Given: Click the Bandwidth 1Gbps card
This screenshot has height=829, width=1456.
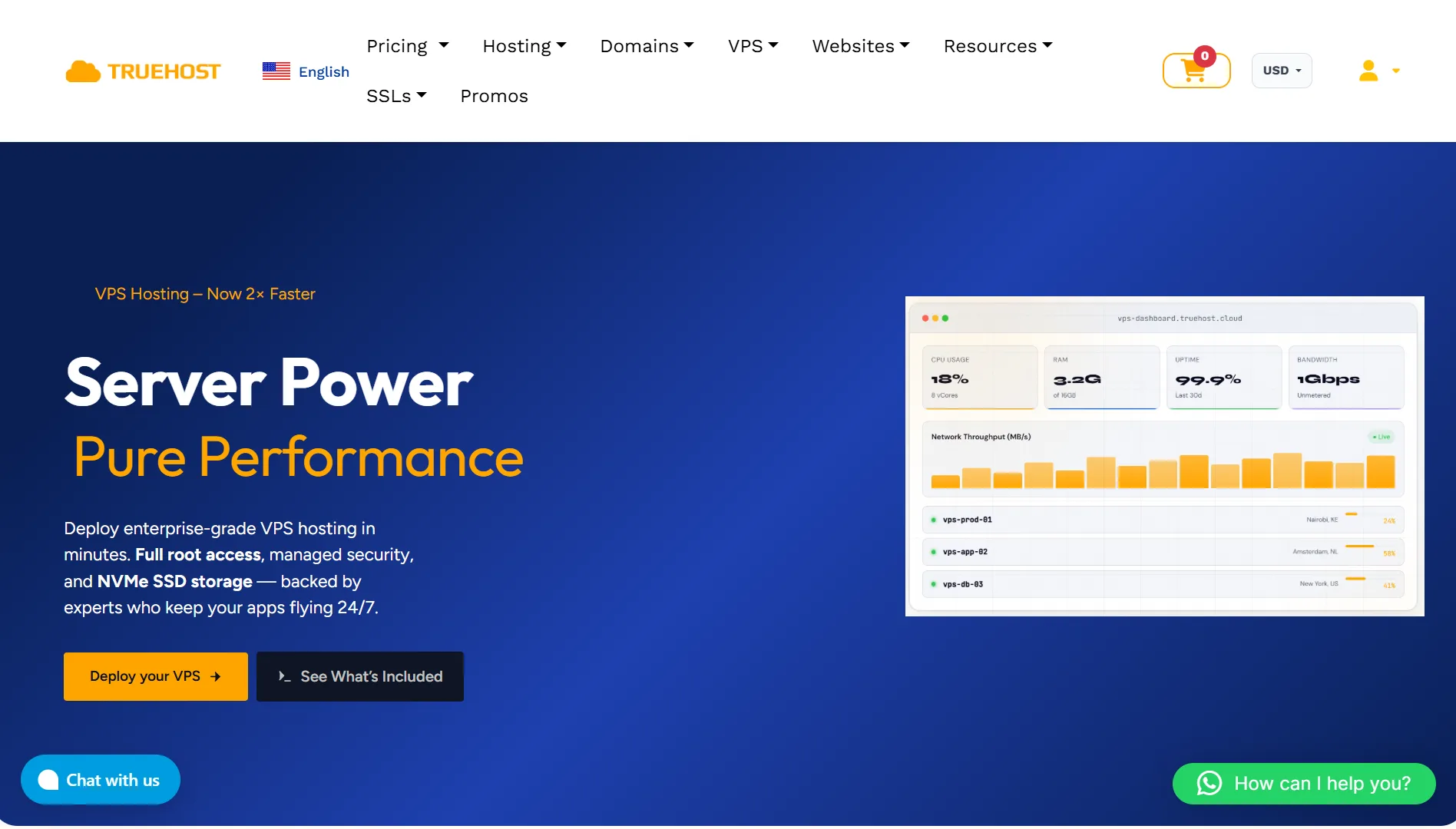Looking at the screenshot, I should [1346, 377].
